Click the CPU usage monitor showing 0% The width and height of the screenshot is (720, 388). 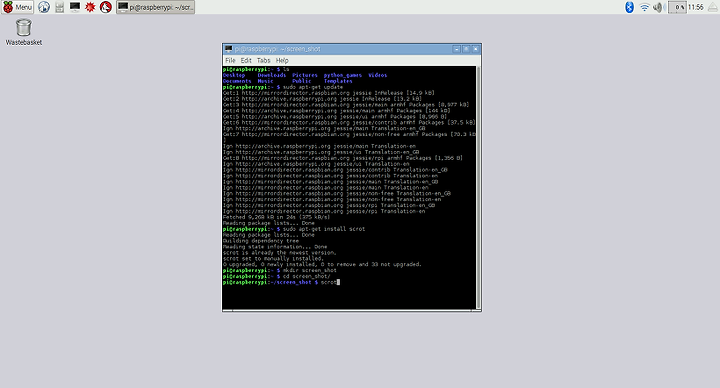click(677, 7)
